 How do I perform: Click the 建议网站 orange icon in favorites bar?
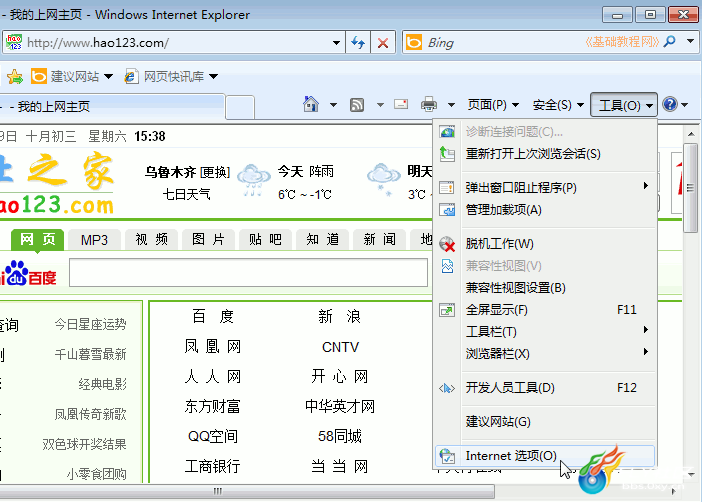click(x=39, y=76)
